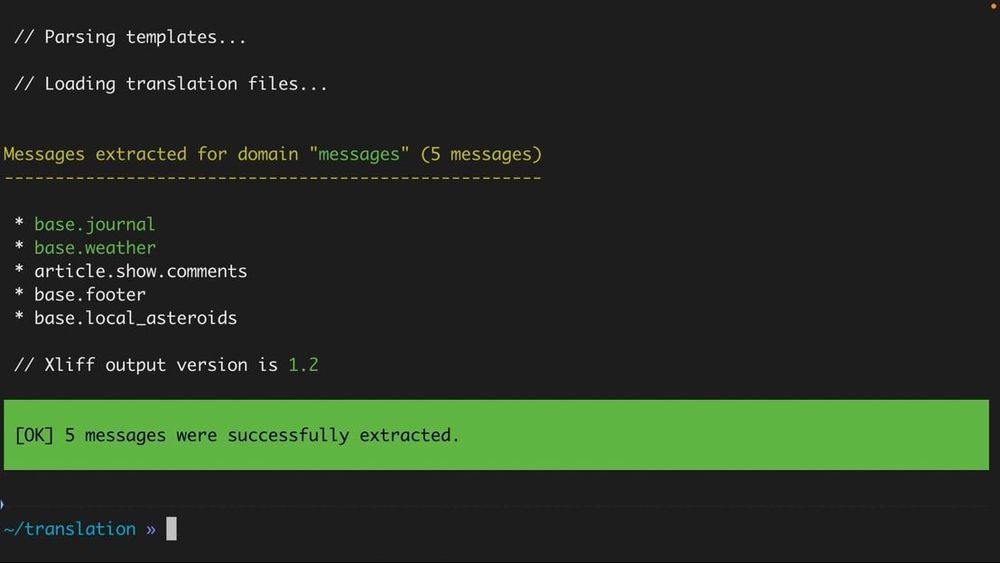Click the article.show.comments entry

[x=140, y=271]
